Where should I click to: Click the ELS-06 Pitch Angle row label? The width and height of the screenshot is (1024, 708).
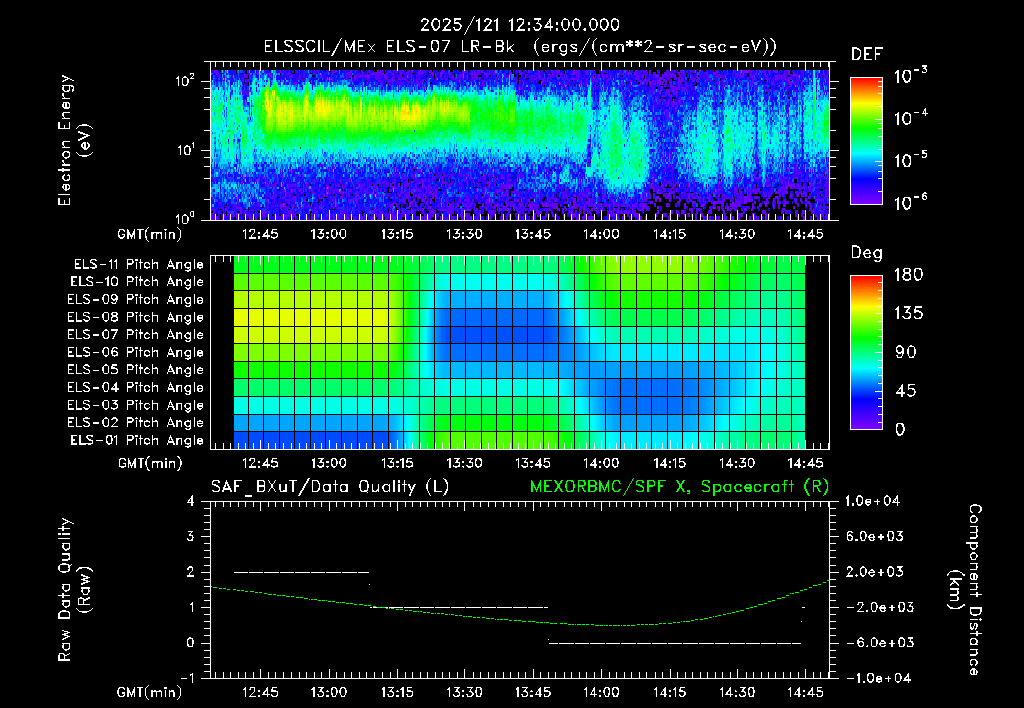click(135, 353)
